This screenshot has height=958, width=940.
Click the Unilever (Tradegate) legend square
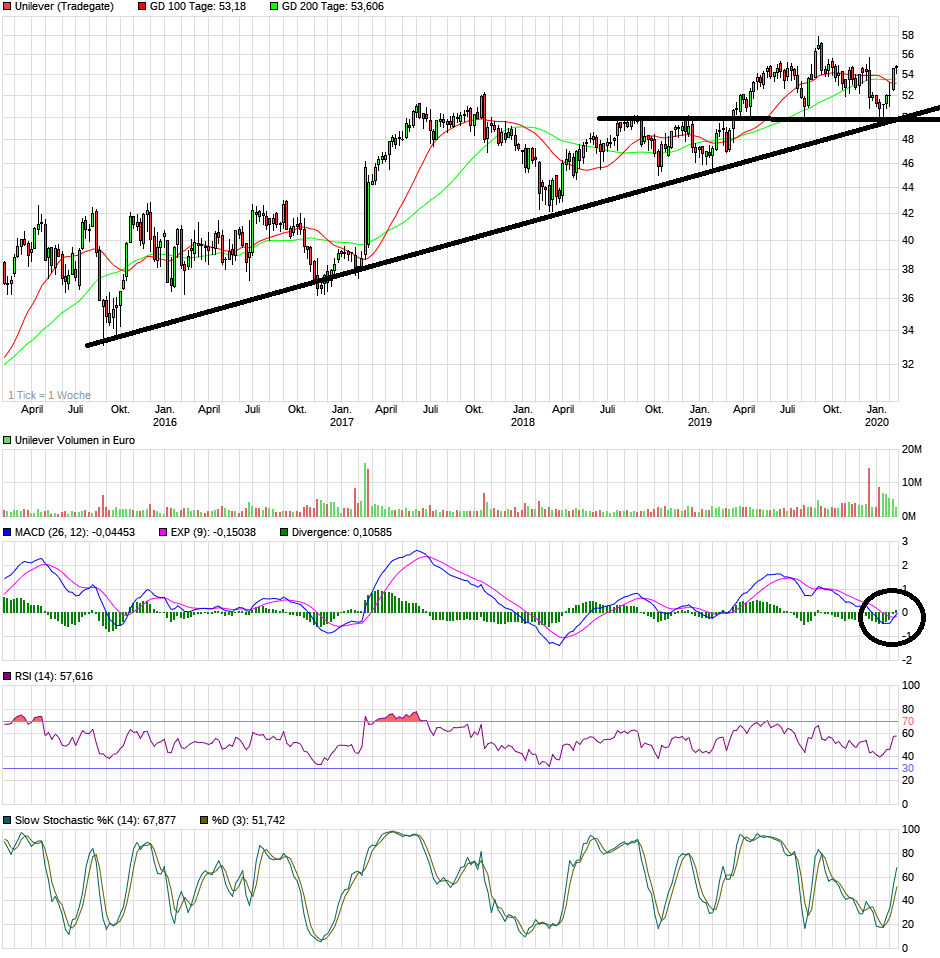point(6,7)
